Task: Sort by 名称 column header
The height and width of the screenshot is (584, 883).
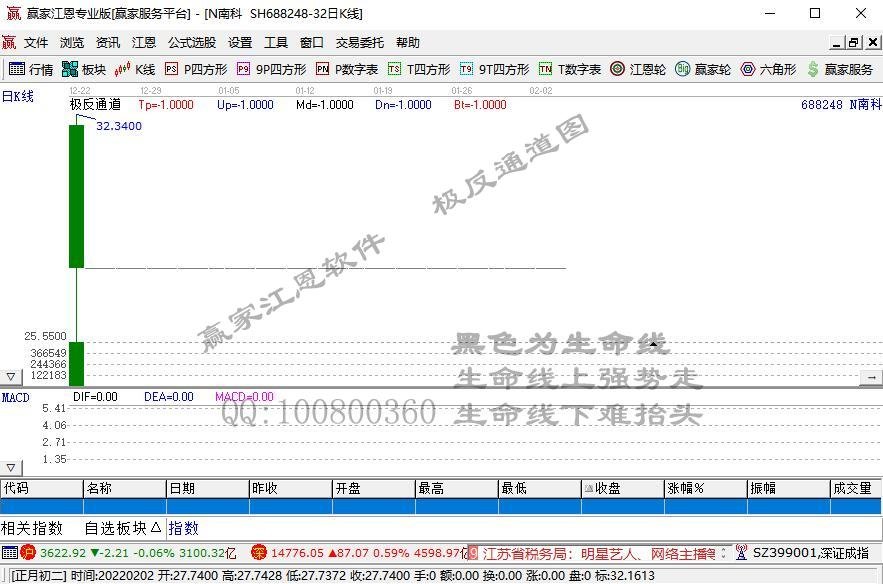Action: point(125,488)
